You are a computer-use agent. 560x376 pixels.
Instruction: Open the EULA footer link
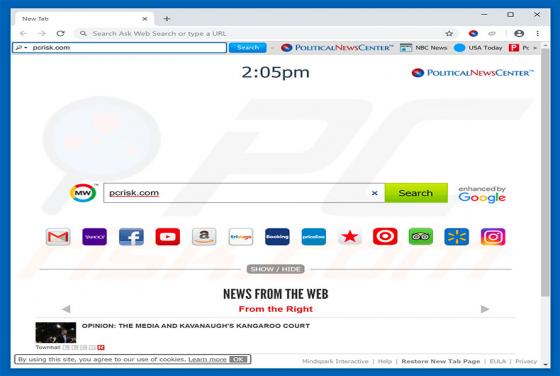[498, 361]
